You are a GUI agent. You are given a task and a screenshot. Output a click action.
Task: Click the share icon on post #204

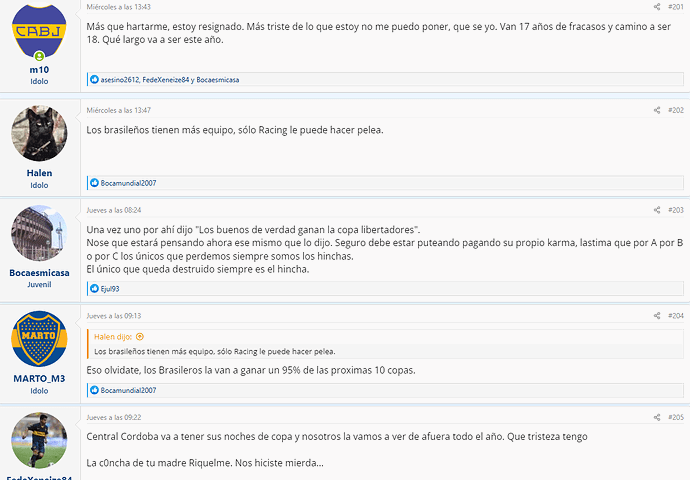pyautogui.click(x=657, y=315)
